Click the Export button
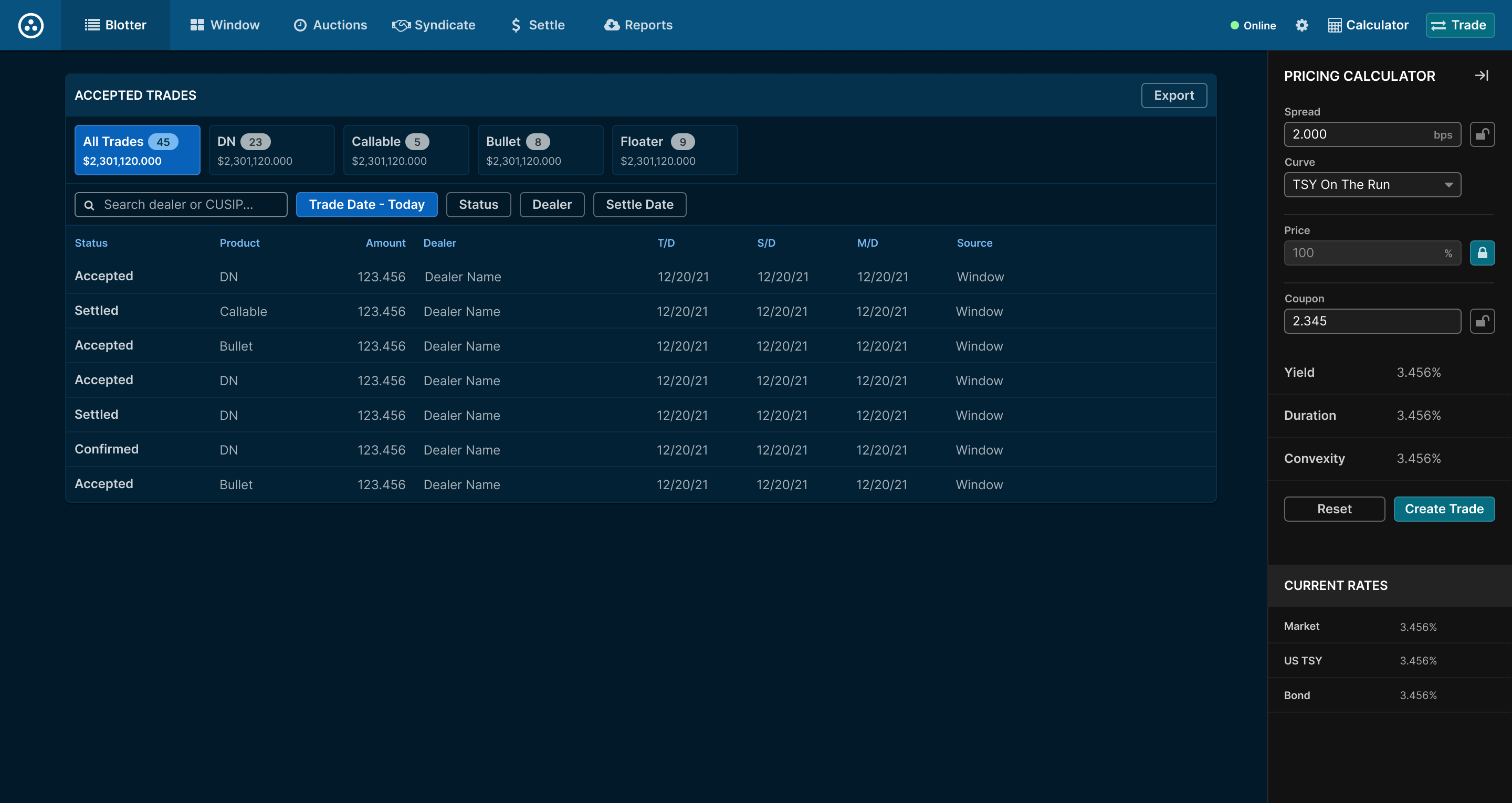Image resolution: width=1512 pixels, height=803 pixels. point(1174,96)
